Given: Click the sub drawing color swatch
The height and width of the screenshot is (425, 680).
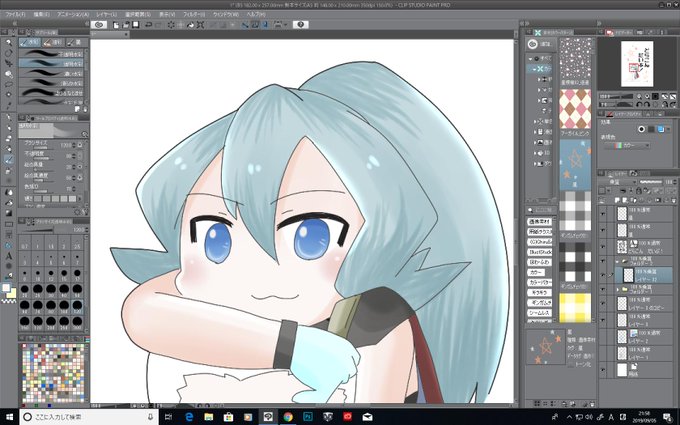Looking at the screenshot, I should (x=12, y=294).
